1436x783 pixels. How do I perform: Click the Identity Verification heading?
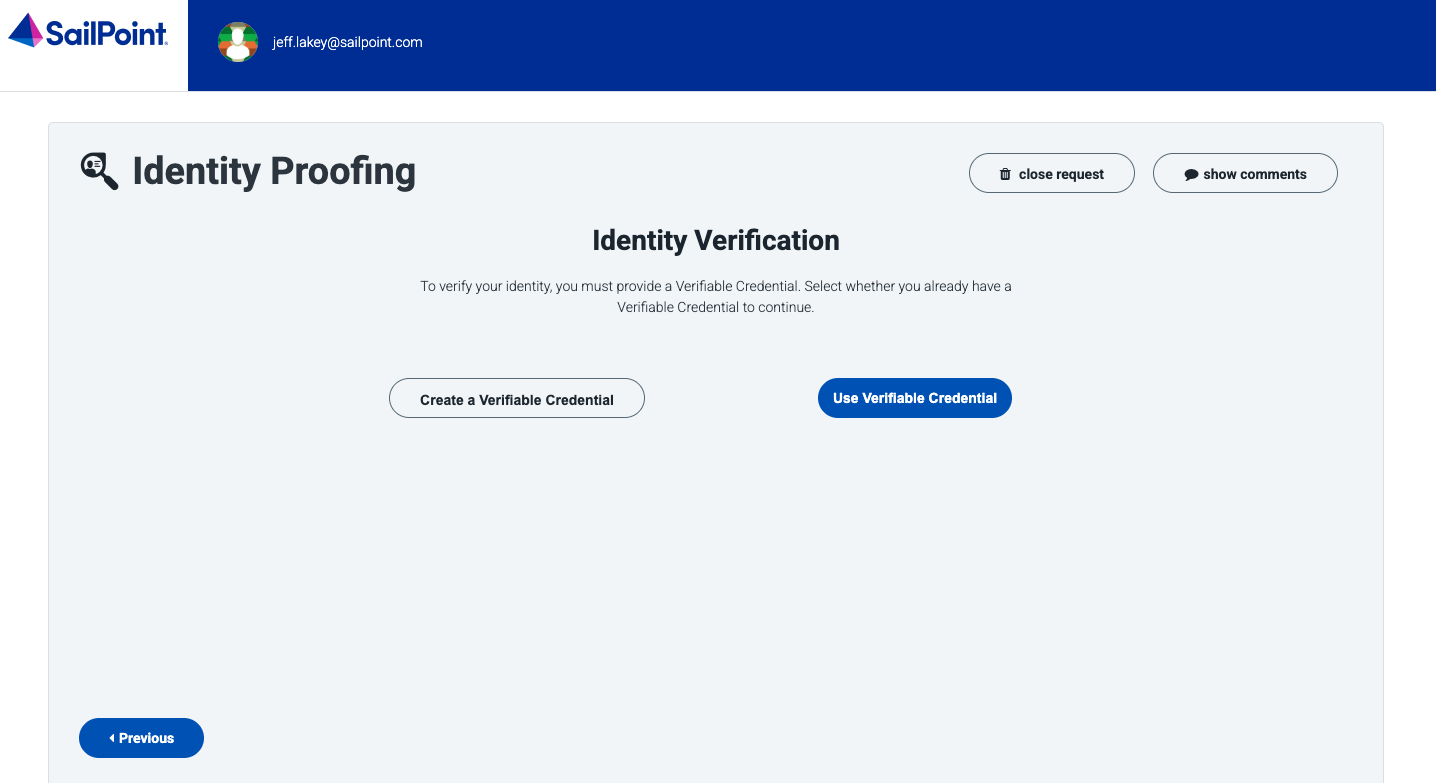[716, 240]
